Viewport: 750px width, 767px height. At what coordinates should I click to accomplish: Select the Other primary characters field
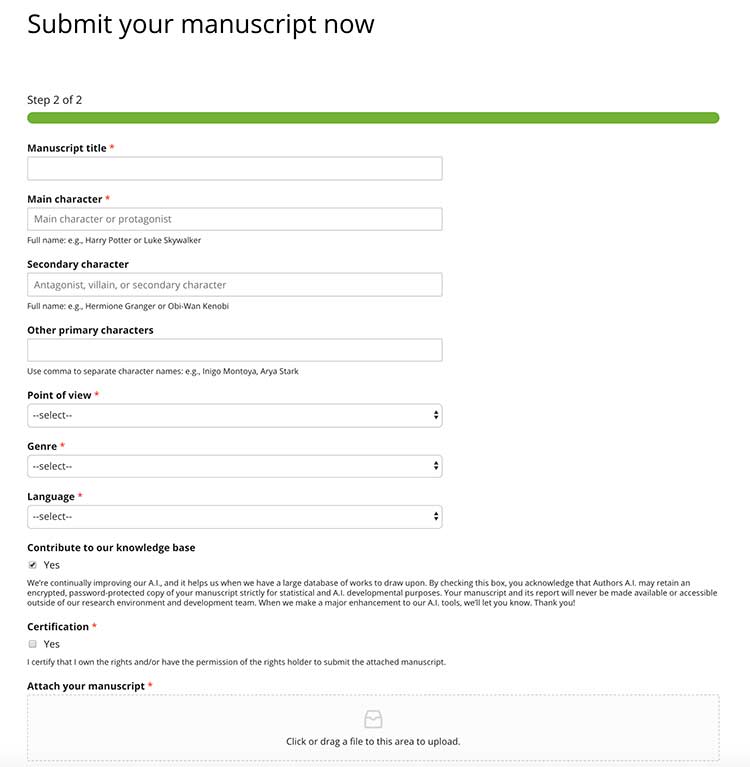[x=234, y=350]
